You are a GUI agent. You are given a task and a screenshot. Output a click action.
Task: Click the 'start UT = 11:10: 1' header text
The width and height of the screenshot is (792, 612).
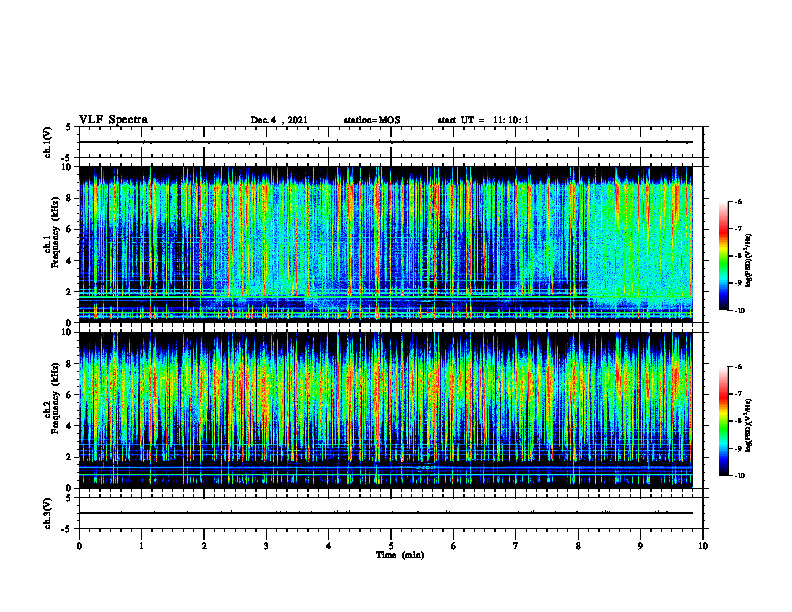click(483, 120)
